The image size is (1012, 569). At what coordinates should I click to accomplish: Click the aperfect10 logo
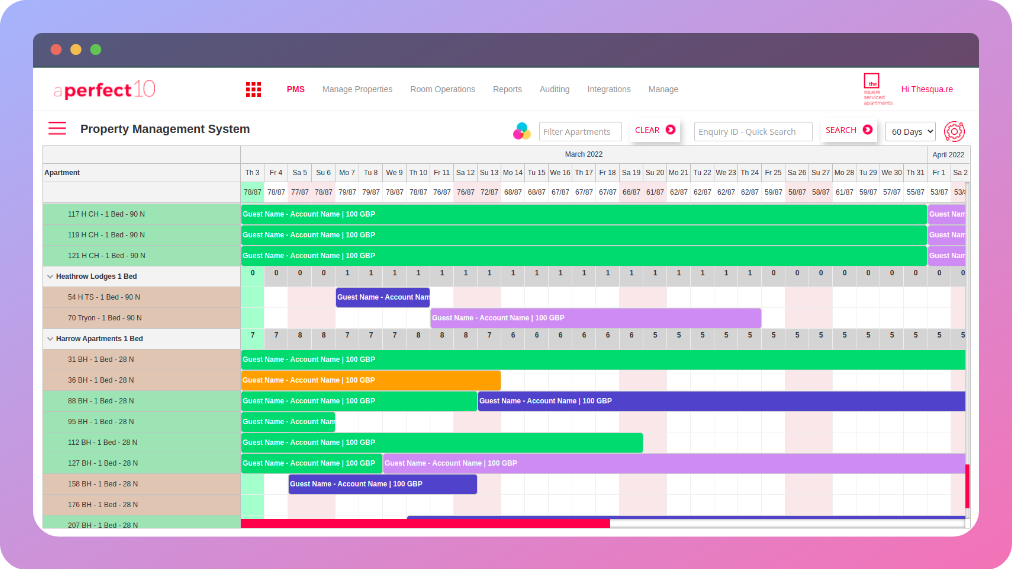(105, 90)
